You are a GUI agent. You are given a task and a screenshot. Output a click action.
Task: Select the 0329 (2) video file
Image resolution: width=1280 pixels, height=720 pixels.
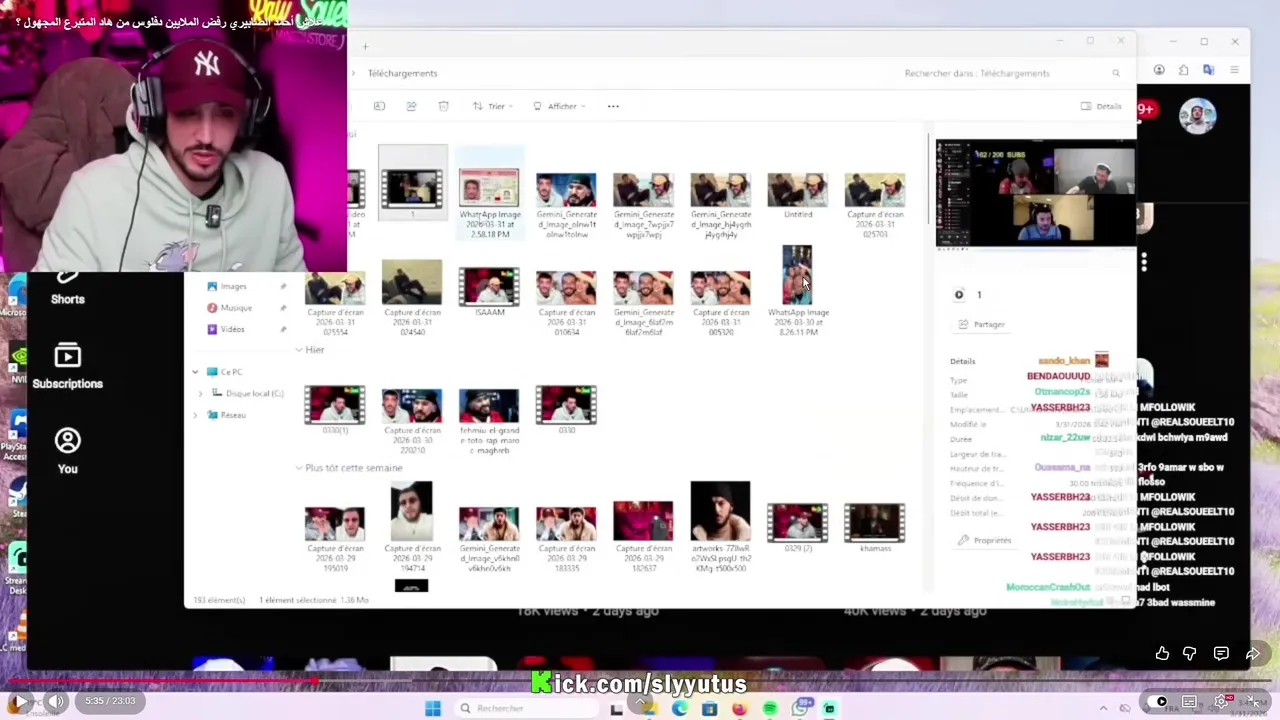pyautogui.click(x=797, y=527)
